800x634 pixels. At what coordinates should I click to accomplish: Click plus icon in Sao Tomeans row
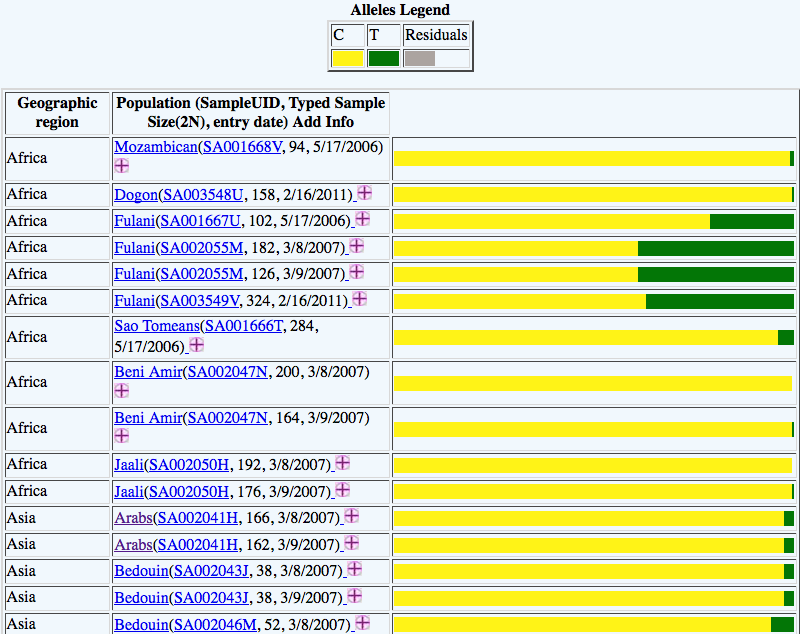coord(196,345)
